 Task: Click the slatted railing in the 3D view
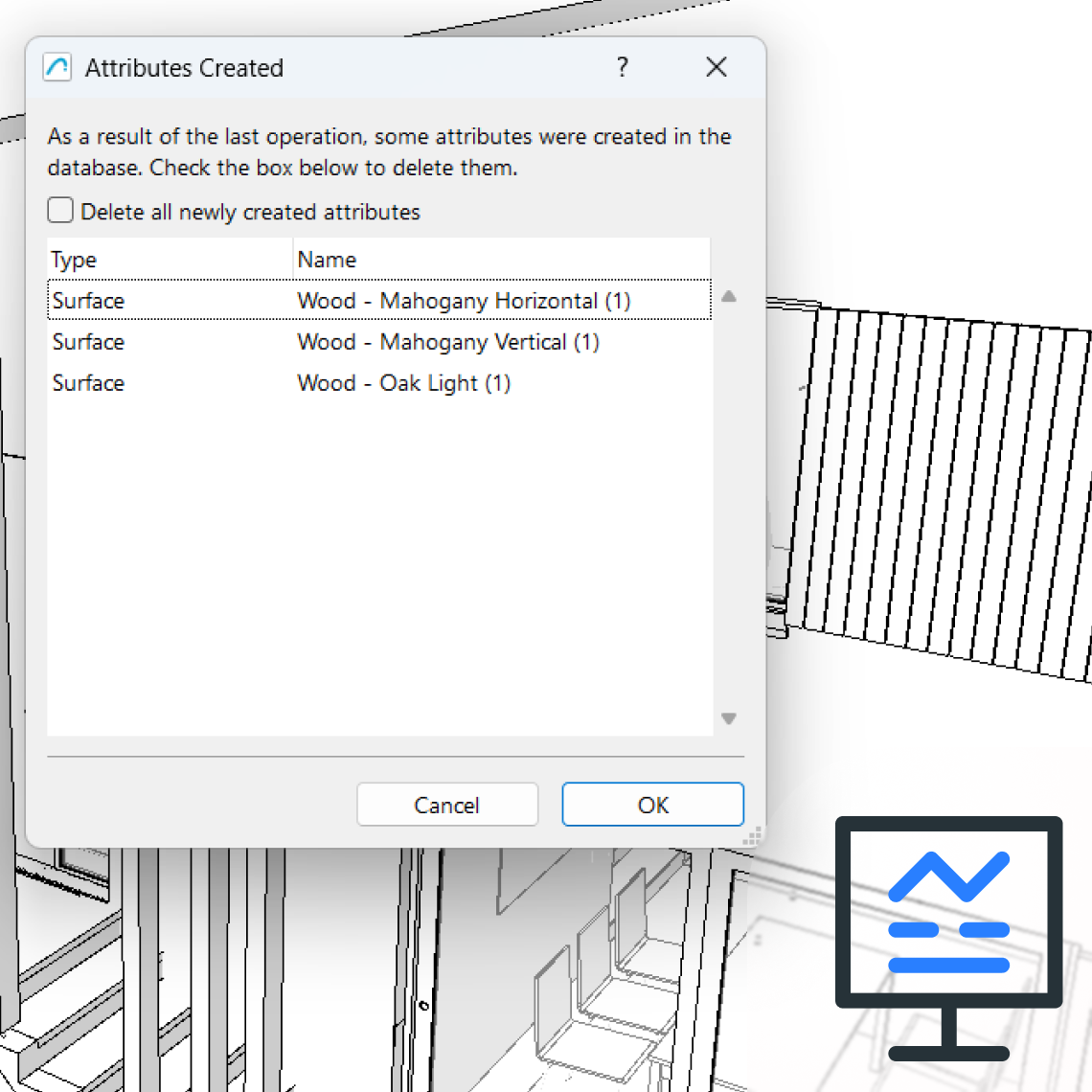(x=939, y=489)
